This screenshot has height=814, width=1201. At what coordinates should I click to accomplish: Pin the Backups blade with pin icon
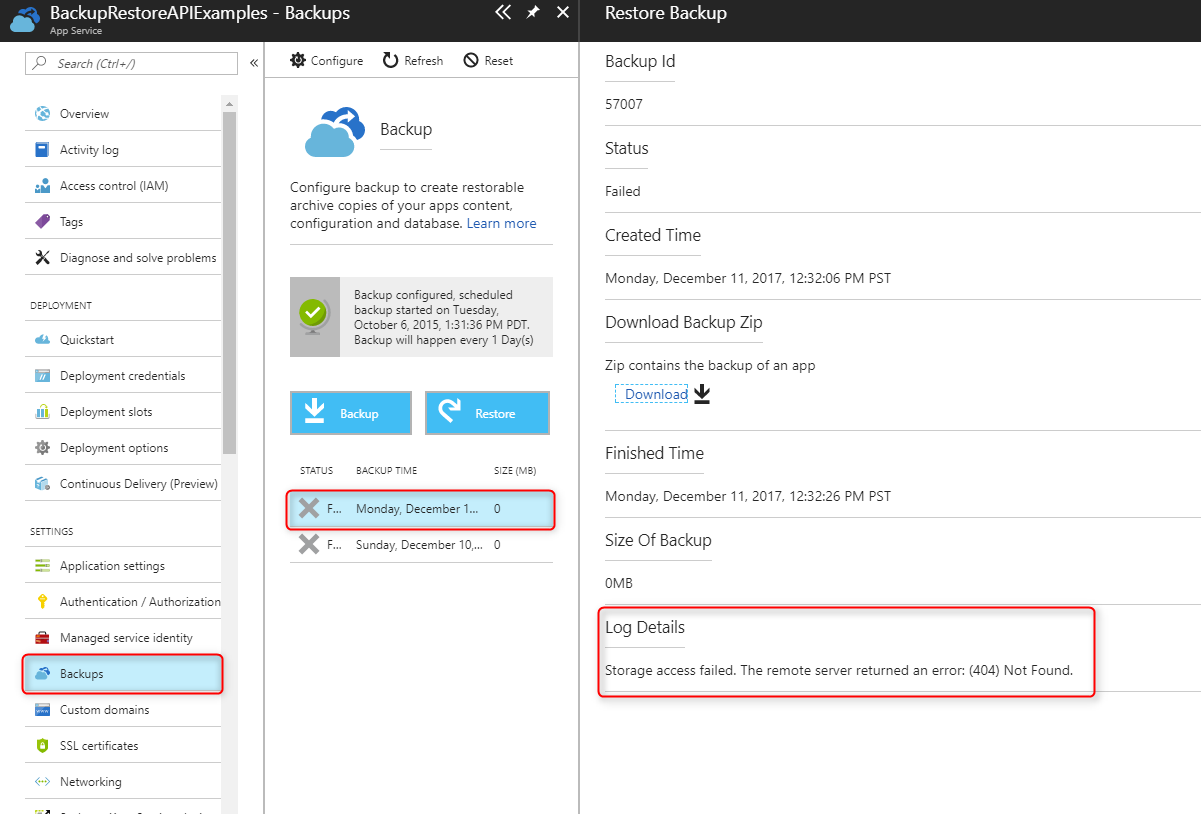click(x=533, y=13)
